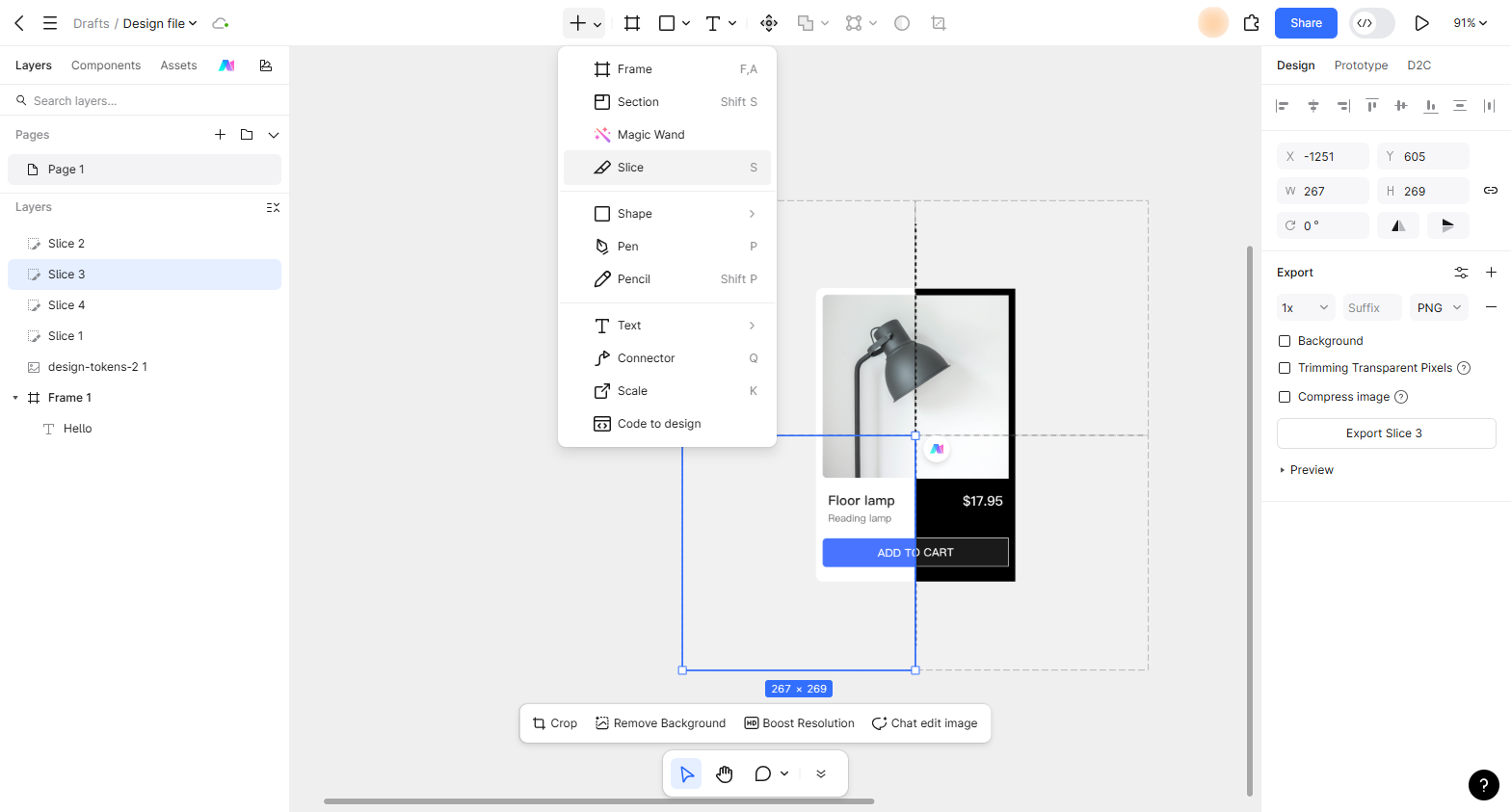Viewport: 1511px width, 812px height.
Task: Click Remove Background button
Action: [x=660, y=723]
